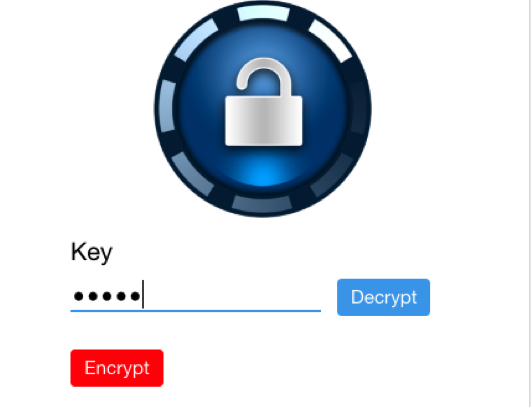The width and height of the screenshot is (531, 407).
Task: Click the silver body of the padlock
Action: pyautogui.click(x=263, y=121)
